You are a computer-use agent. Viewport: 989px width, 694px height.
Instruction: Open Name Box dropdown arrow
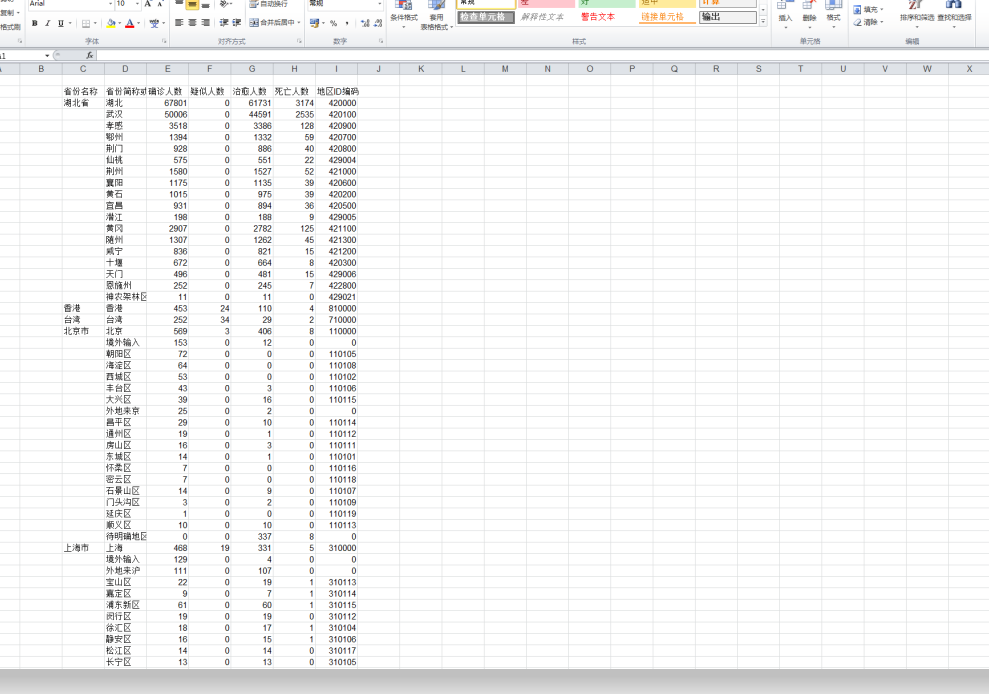pyautogui.click(x=47, y=56)
